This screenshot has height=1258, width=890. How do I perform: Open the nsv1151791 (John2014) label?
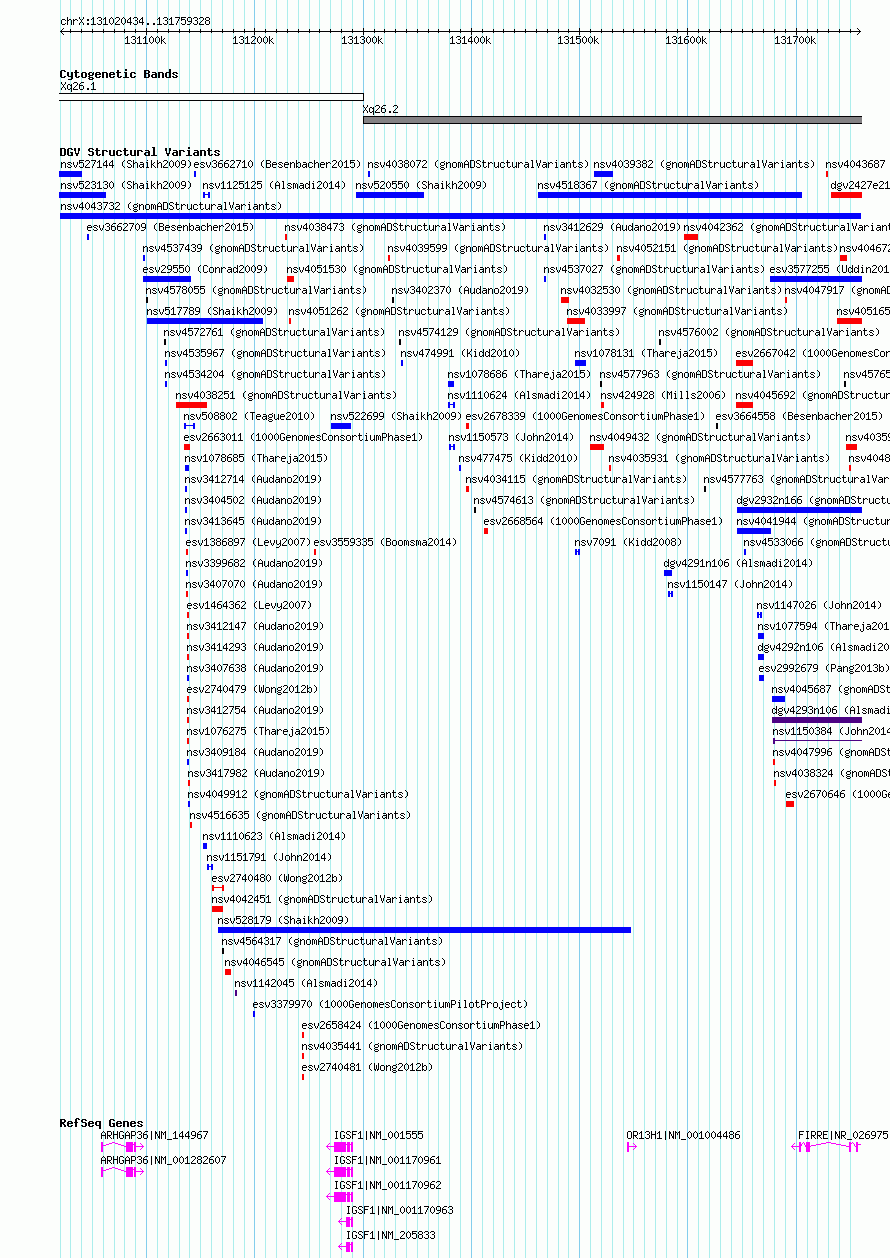tap(269, 857)
